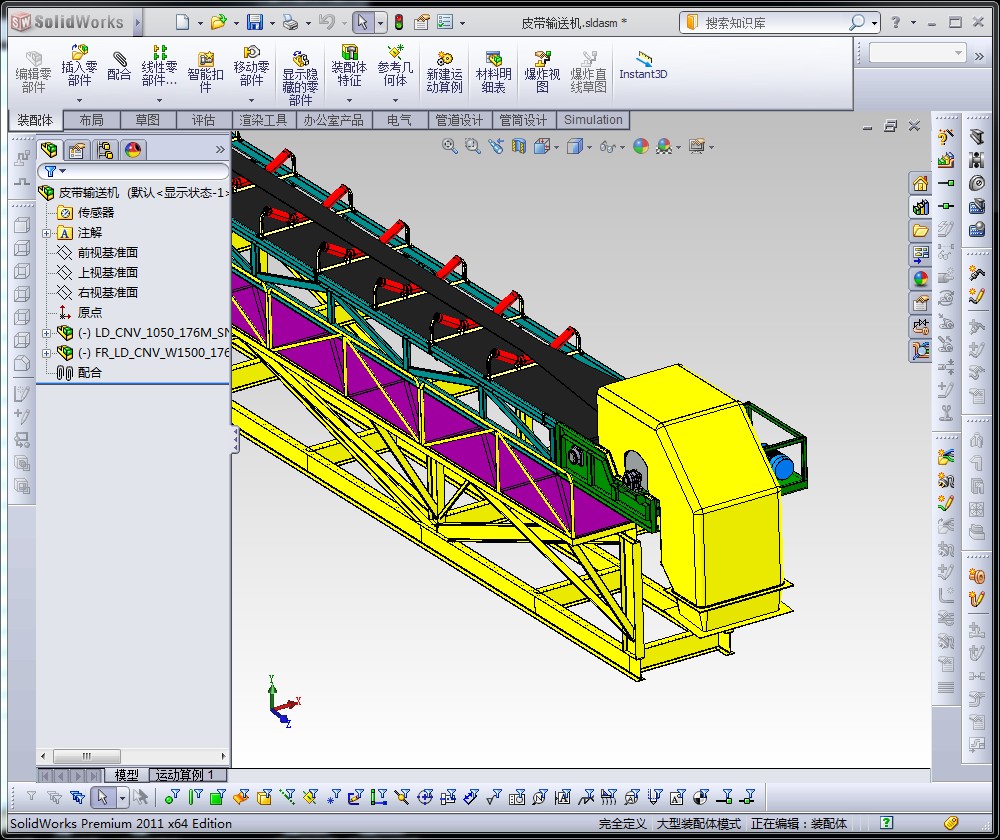The width and height of the screenshot is (1000, 840).
Task: Open the Simulation tab
Action: tap(593, 120)
